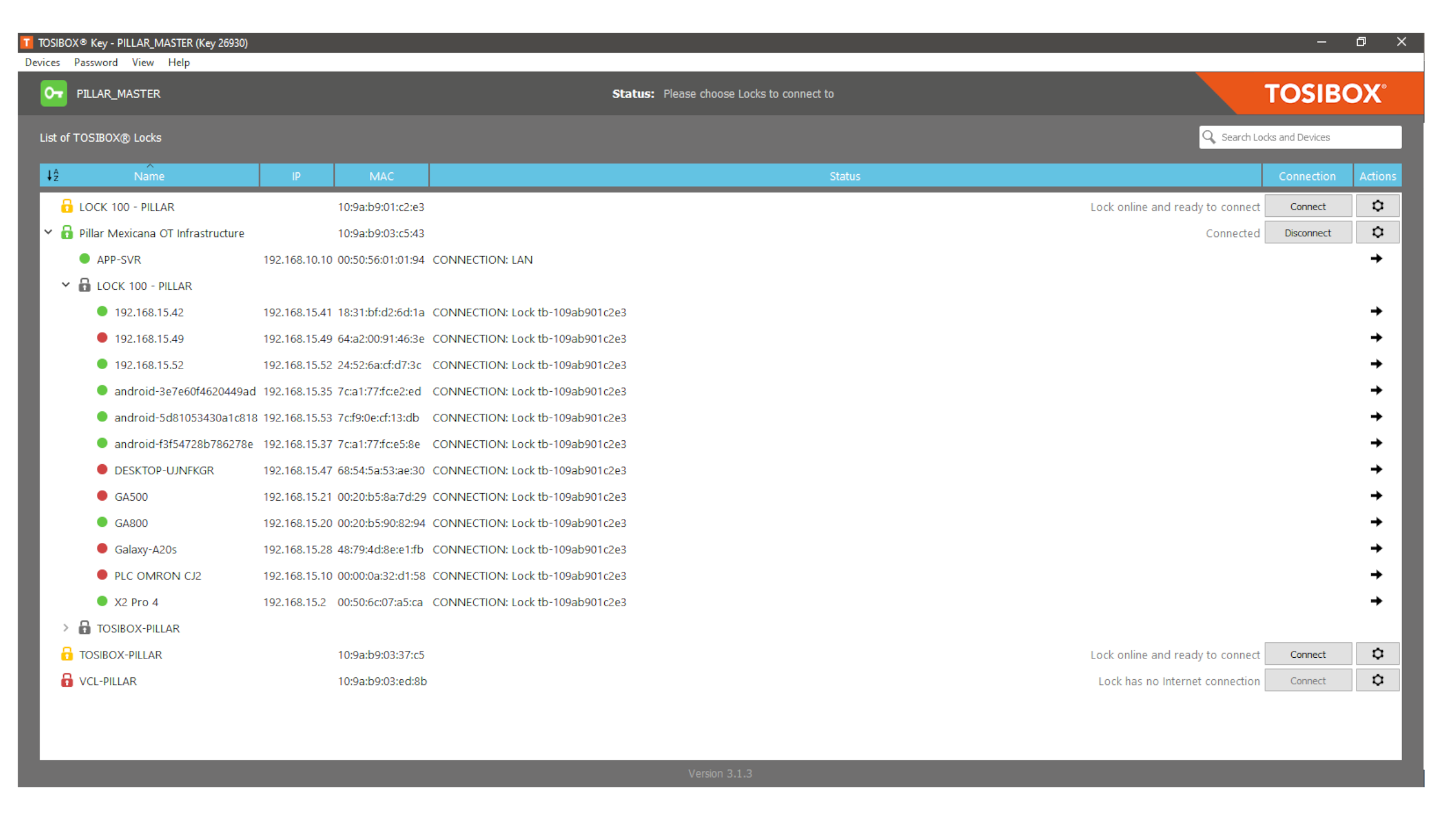Click arrow action for X2 Pro 4
1456x817 pixels.
point(1376,602)
